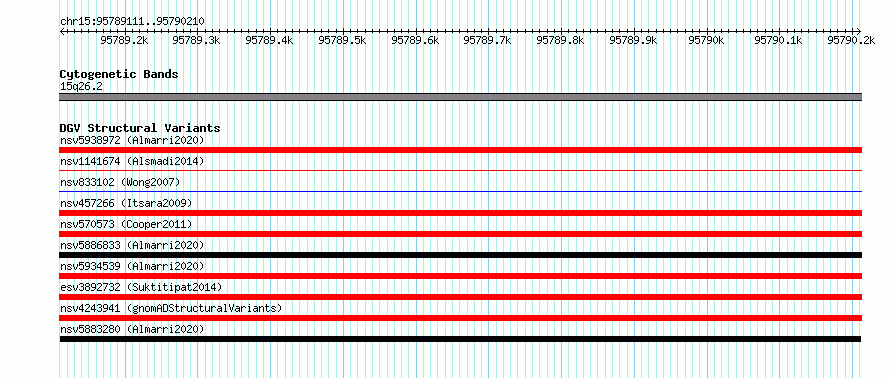Click the DGV Structural Variants track title
890x378 pixels.
tap(140, 128)
